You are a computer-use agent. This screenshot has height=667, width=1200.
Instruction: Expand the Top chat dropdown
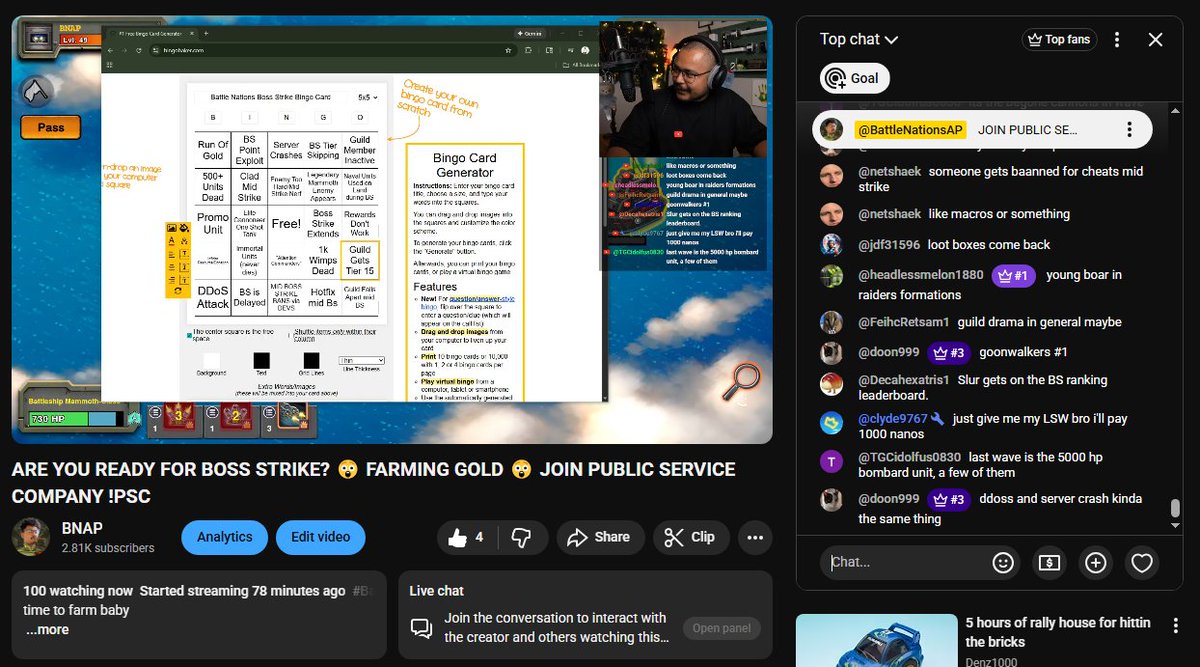(859, 40)
